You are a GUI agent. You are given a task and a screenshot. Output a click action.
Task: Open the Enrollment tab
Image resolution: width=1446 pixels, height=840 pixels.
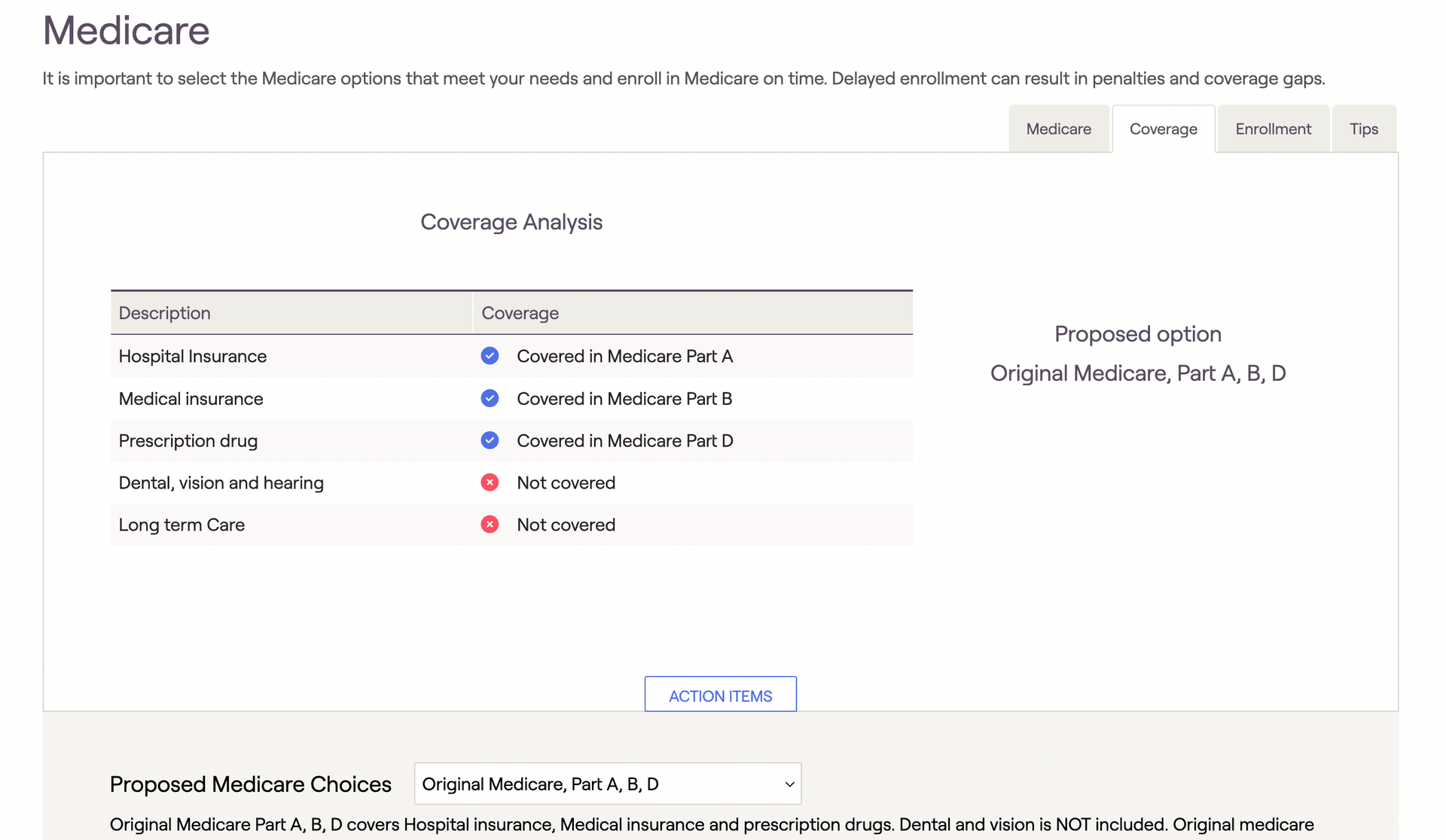click(1273, 129)
